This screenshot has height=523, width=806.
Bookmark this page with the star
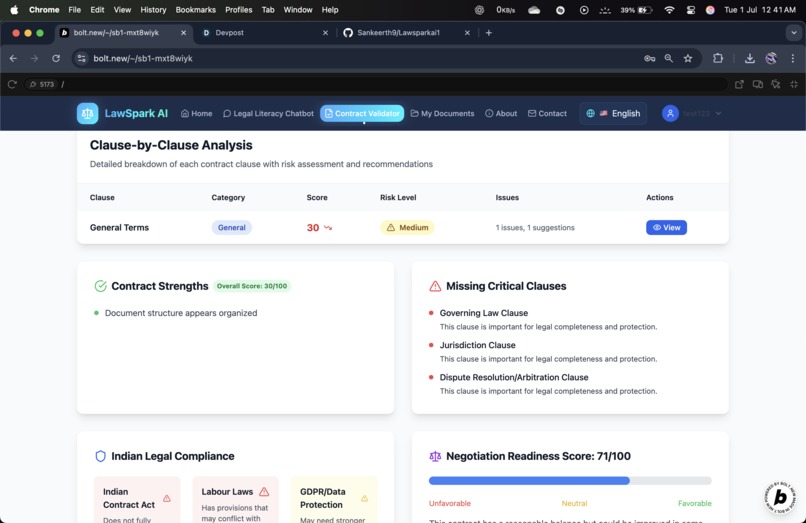[688, 59]
